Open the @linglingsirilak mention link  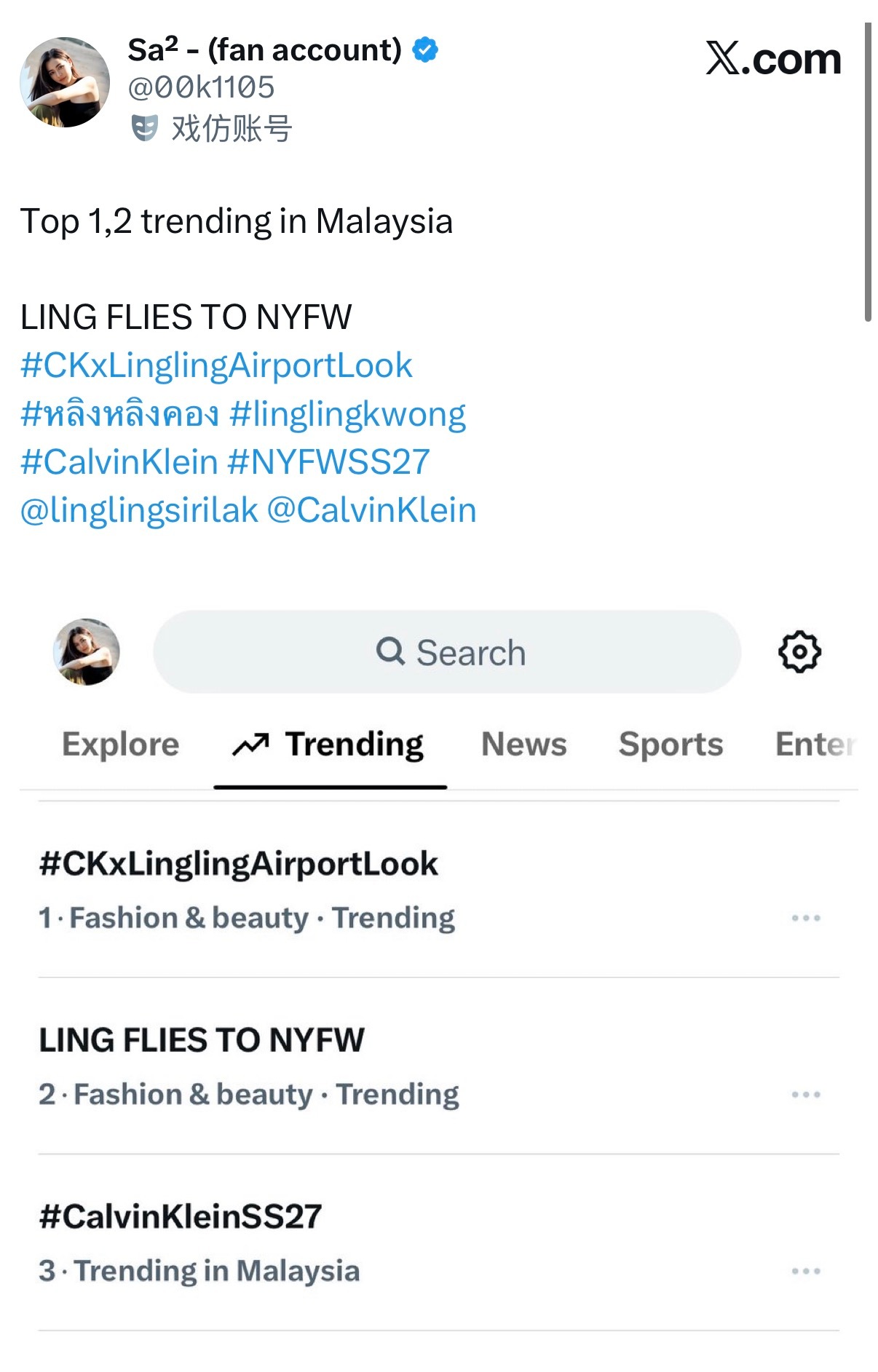[x=139, y=510]
